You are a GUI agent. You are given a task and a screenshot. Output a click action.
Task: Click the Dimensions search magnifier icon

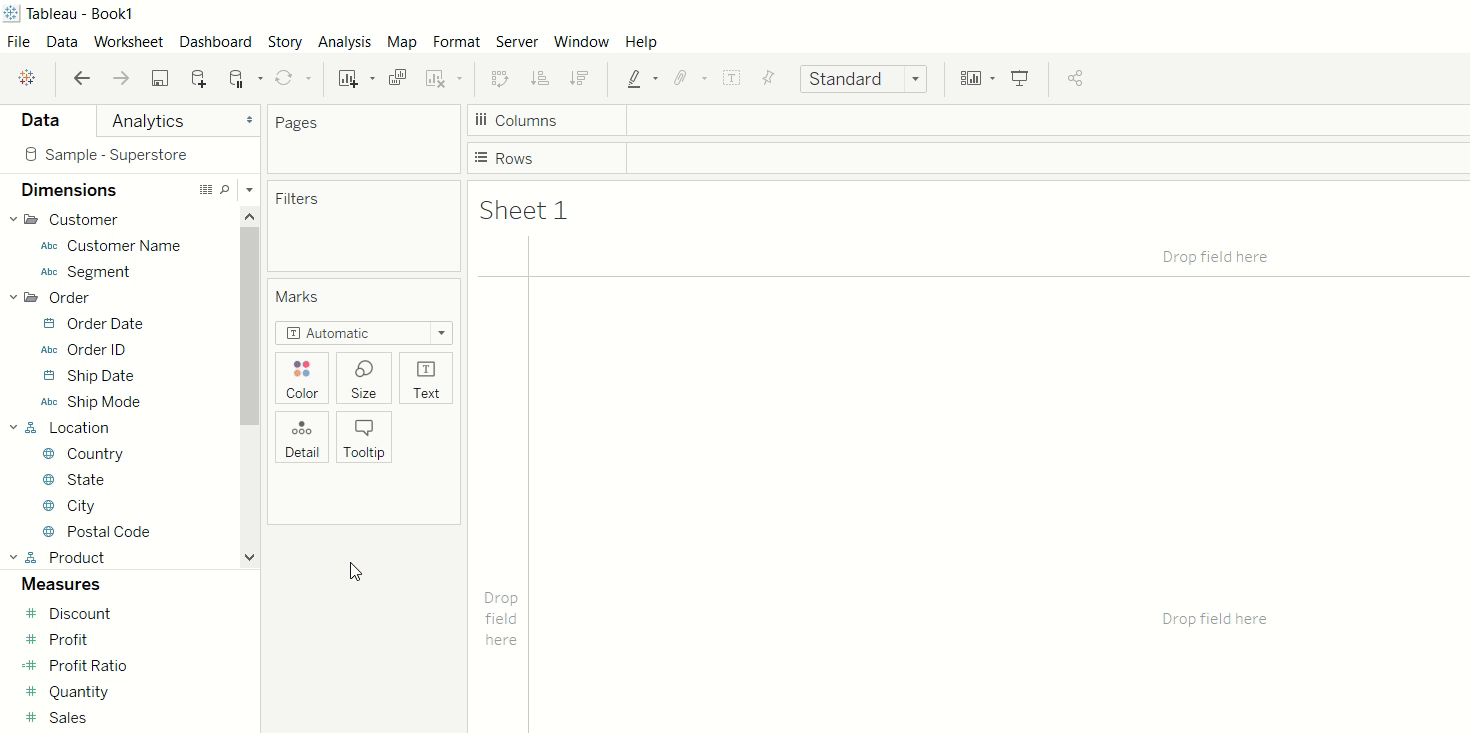coord(225,189)
